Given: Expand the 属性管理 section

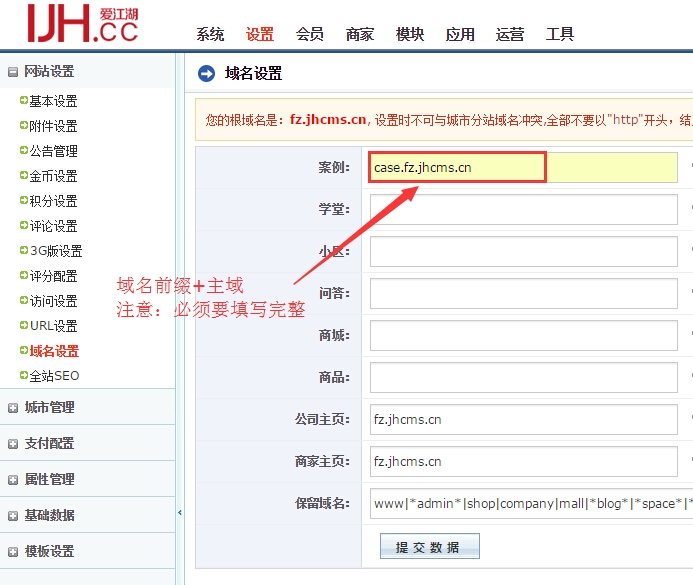Looking at the screenshot, I should 13,480.
